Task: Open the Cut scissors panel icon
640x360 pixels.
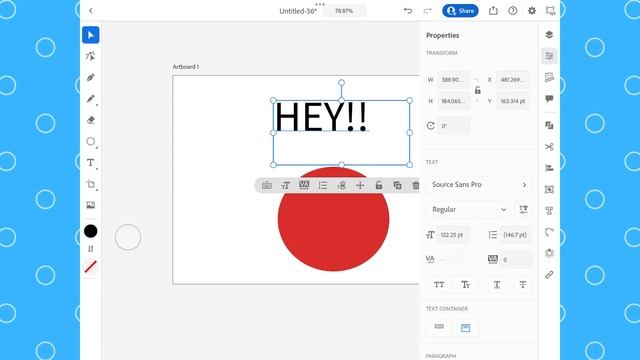Action: (549, 147)
